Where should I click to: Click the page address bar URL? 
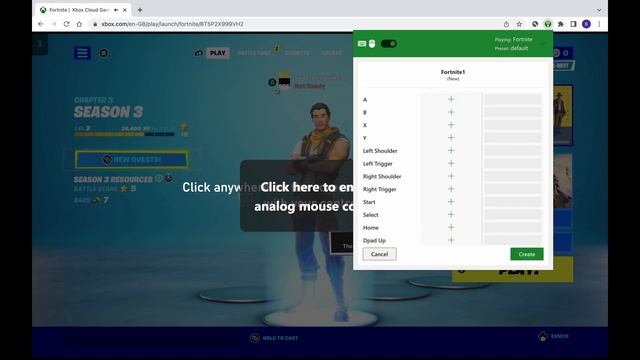pos(173,24)
